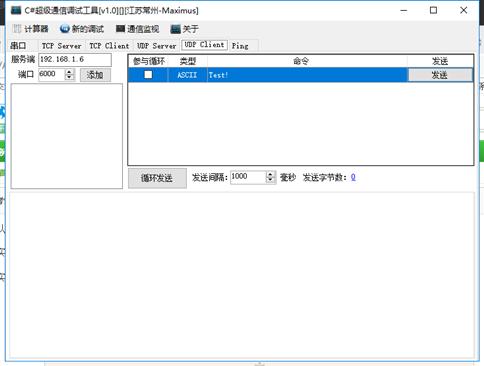Focus the 服务端 IP address field
Image resolution: width=484 pixels, height=366 pixels.
(x=75, y=60)
